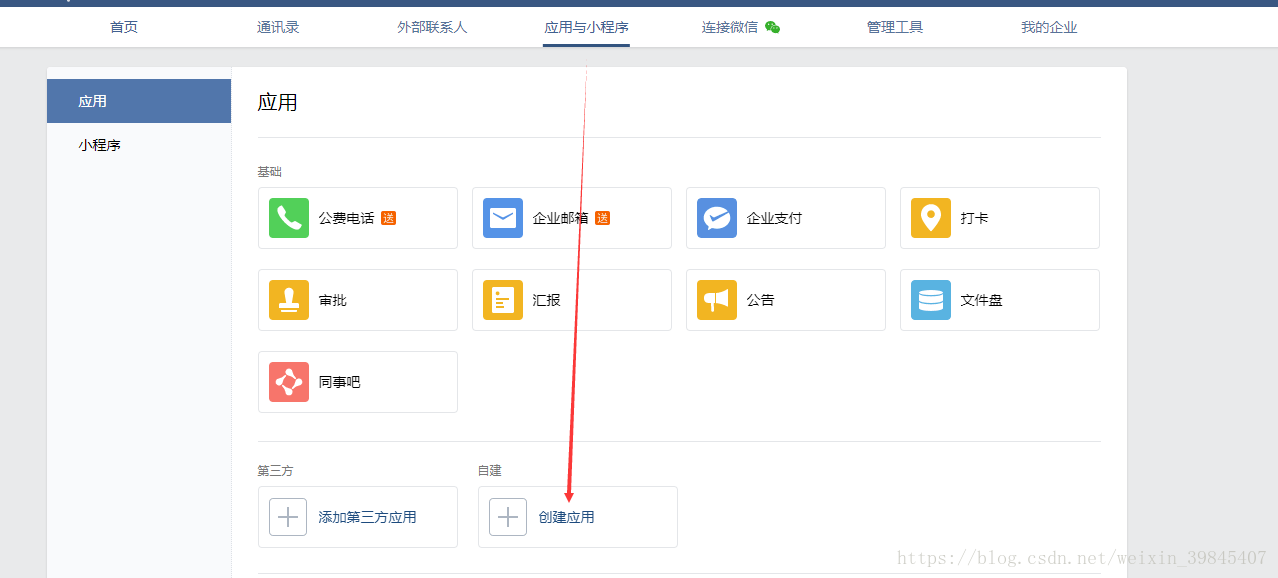Click the 企业支付 label
Viewport: 1278px width, 578px height.
774,218
